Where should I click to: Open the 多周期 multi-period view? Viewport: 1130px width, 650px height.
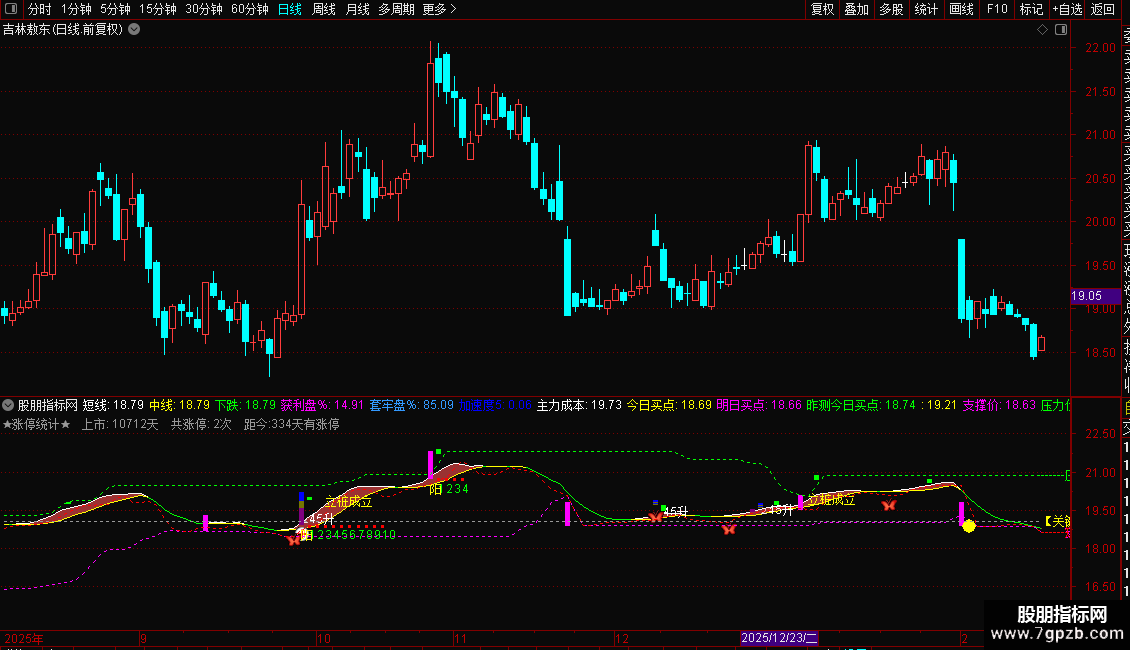[x=396, y=9]
